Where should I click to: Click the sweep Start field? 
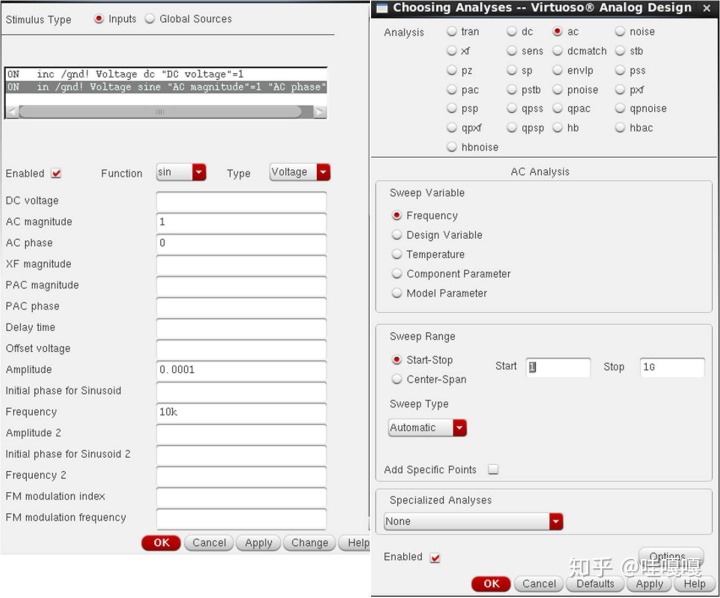tap(558, 367)
